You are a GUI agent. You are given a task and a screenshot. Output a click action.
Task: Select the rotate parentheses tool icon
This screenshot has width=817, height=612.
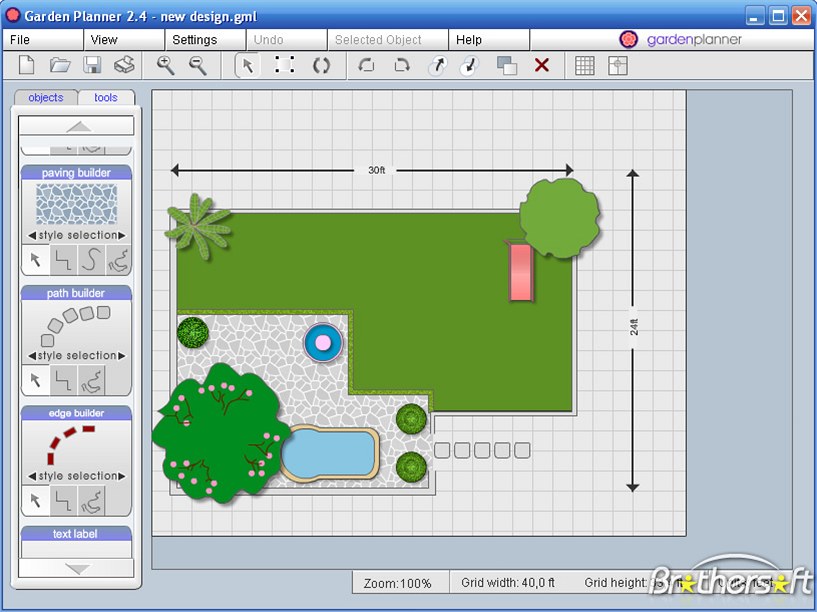tap(321, 66)
